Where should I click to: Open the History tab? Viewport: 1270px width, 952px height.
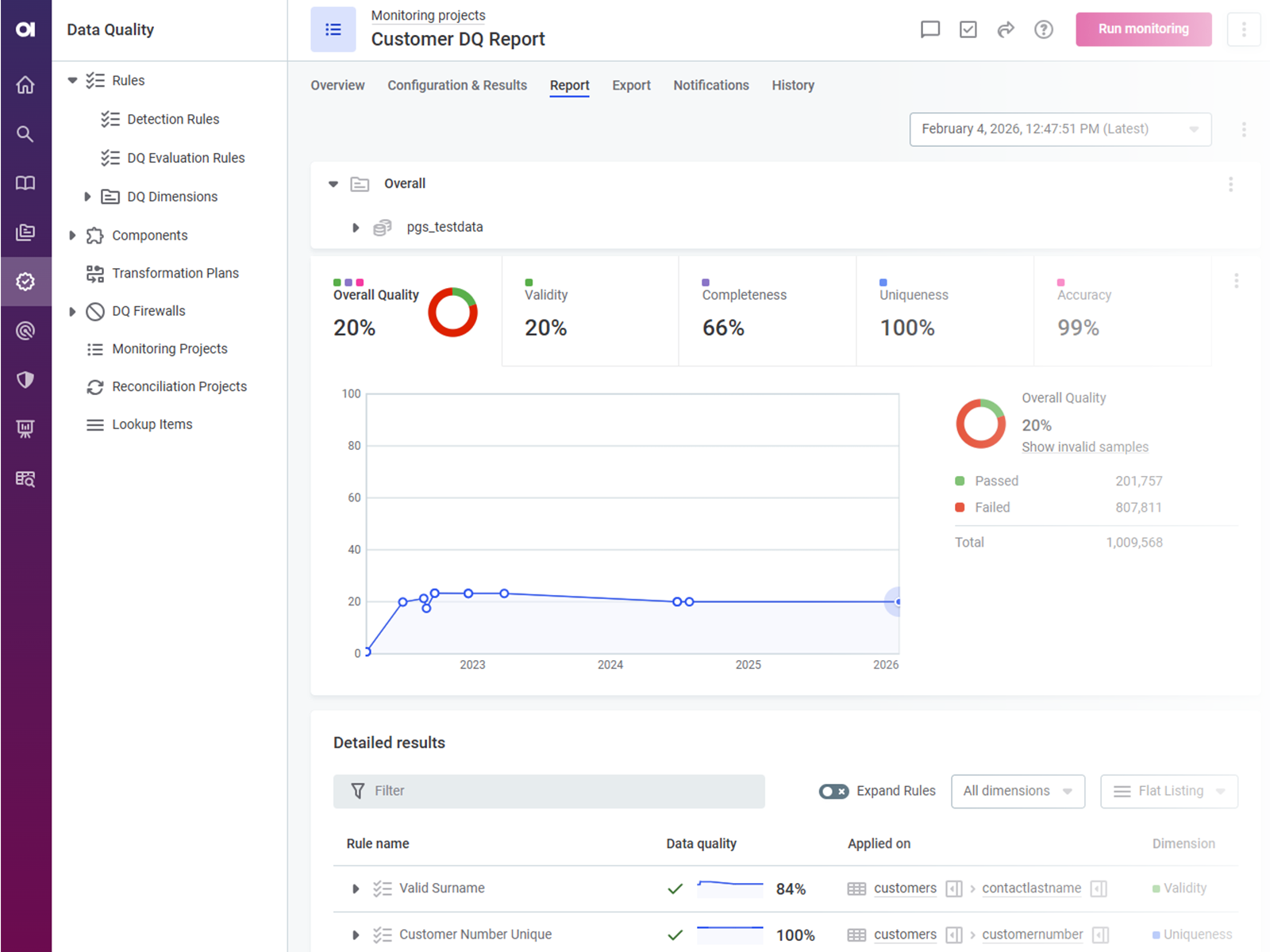(792, 85)
